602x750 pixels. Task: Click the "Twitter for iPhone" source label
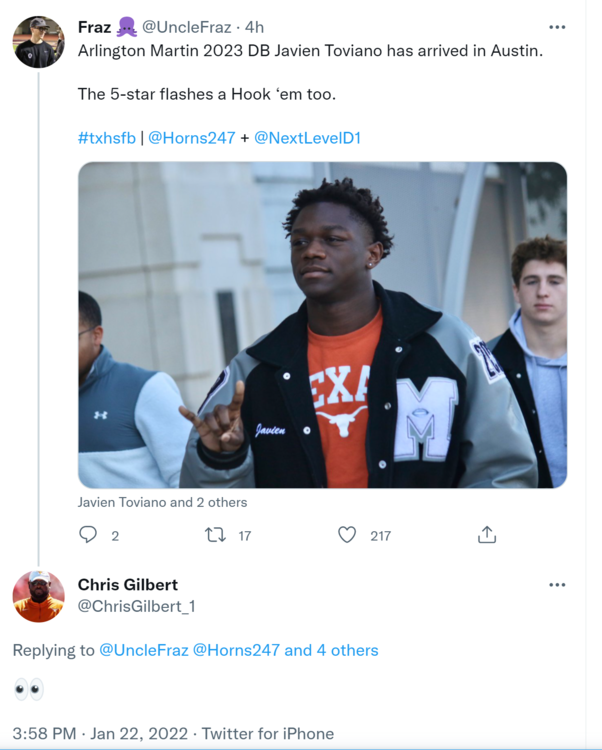coord(268,734)
